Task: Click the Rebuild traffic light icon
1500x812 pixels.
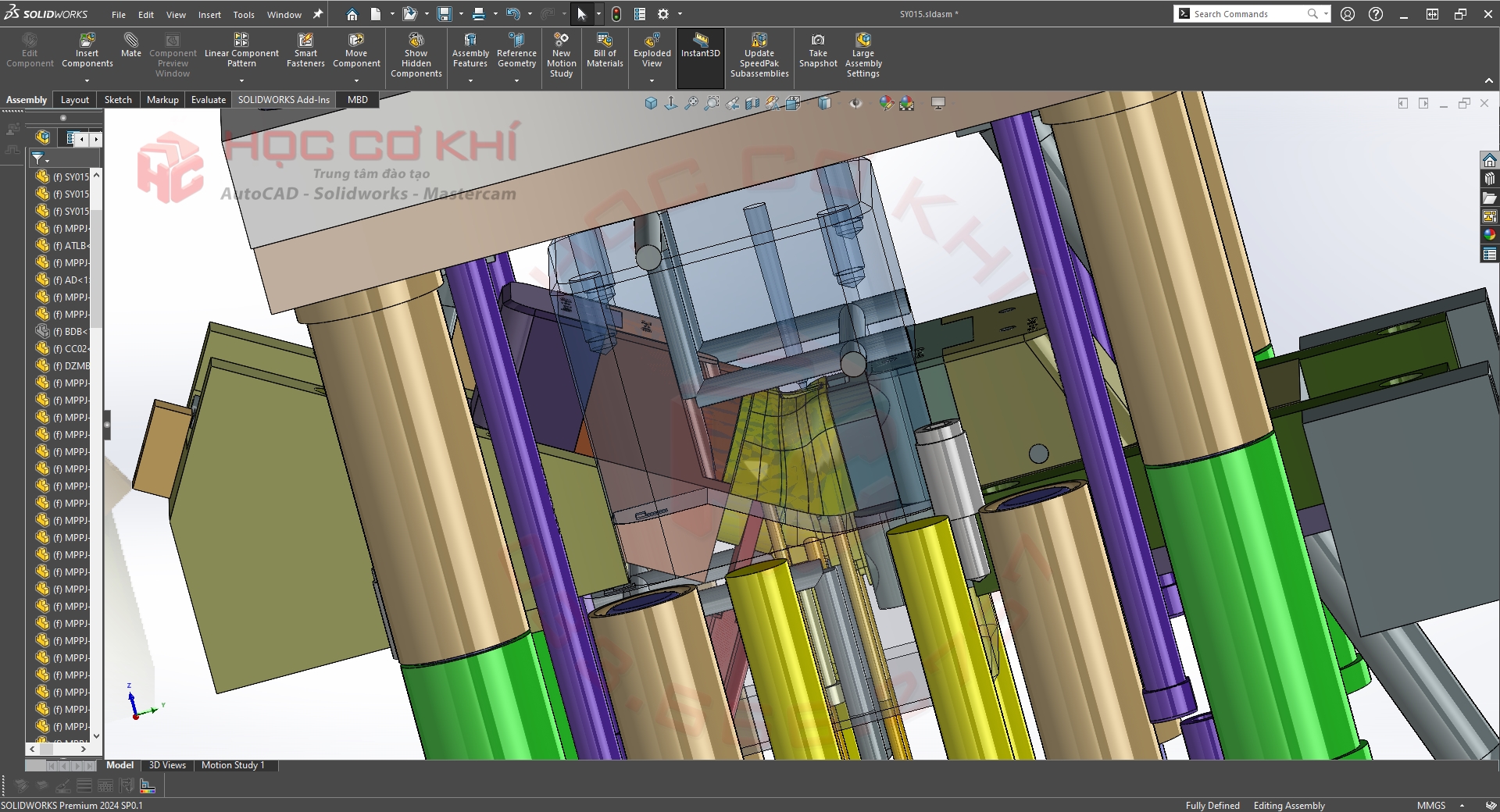Action: pyautogui.click(x=616, y=14)
